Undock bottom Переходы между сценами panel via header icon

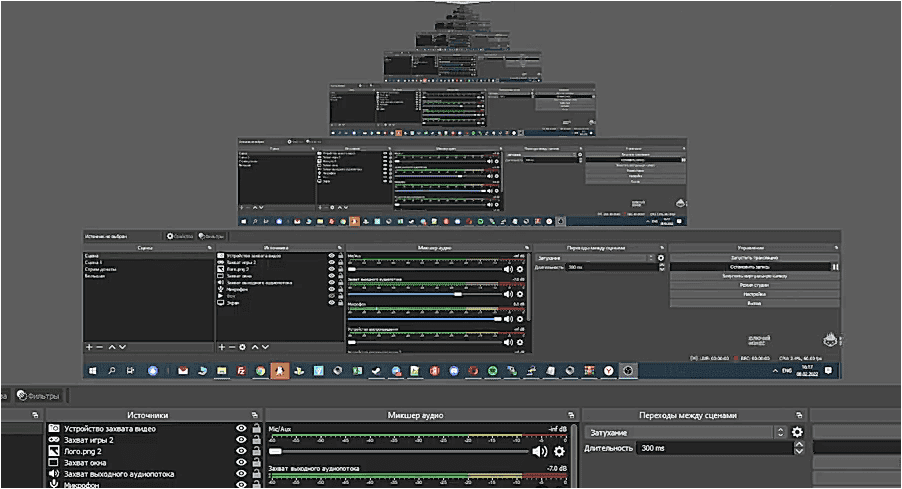(800, 414)
